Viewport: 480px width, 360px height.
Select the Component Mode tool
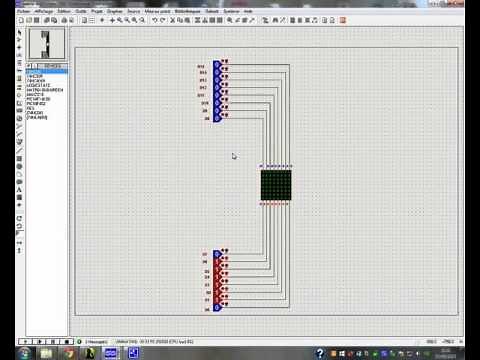click(x=19, y=40)
